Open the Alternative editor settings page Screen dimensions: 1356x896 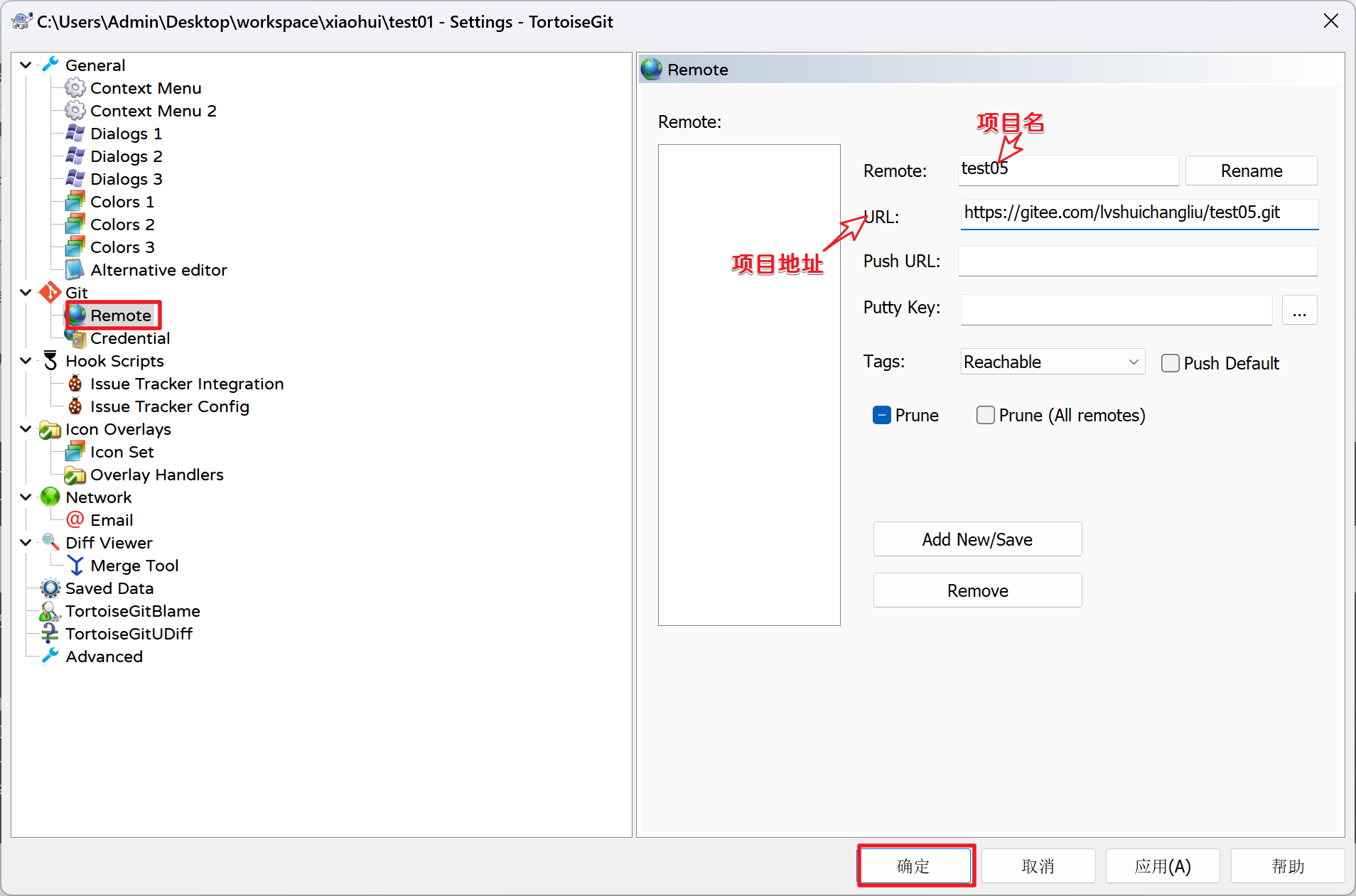tap(158, 270)
